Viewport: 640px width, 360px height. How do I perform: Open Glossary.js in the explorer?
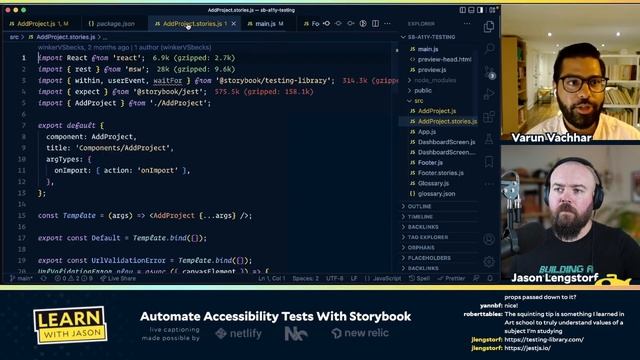point(433,183)
